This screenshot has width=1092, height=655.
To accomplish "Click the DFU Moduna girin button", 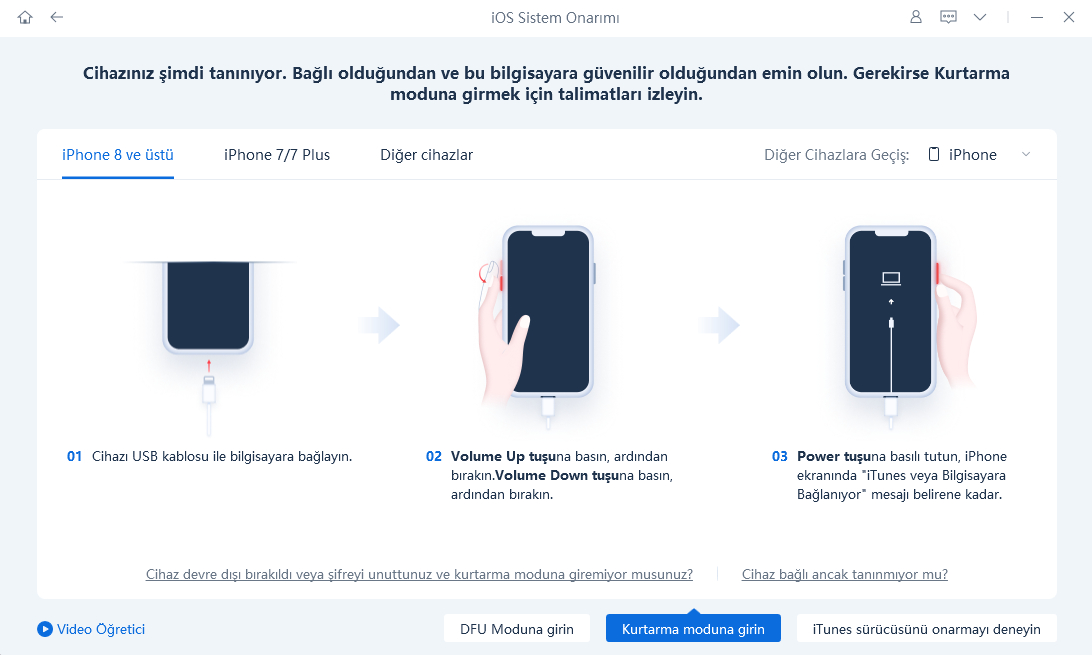I will click(x=517, y=629).
